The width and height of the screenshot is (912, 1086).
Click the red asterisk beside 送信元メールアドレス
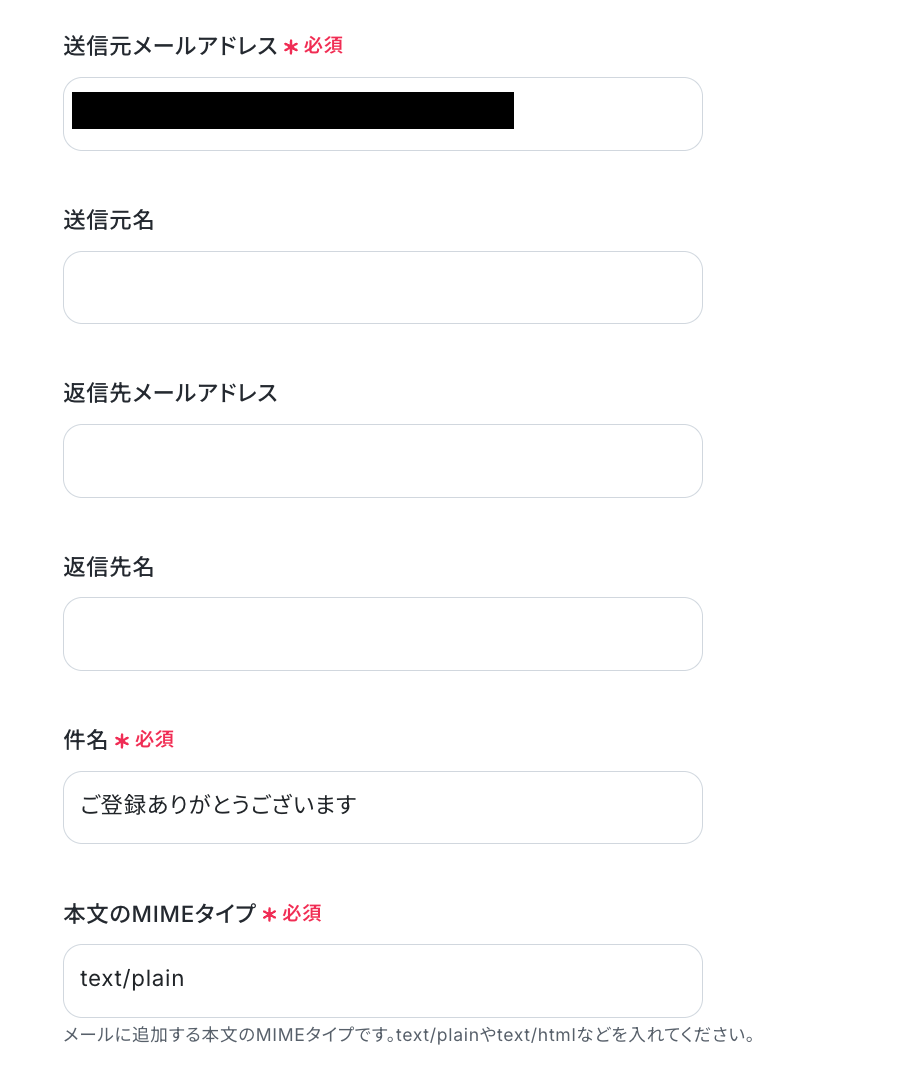(x=291, y=47)
